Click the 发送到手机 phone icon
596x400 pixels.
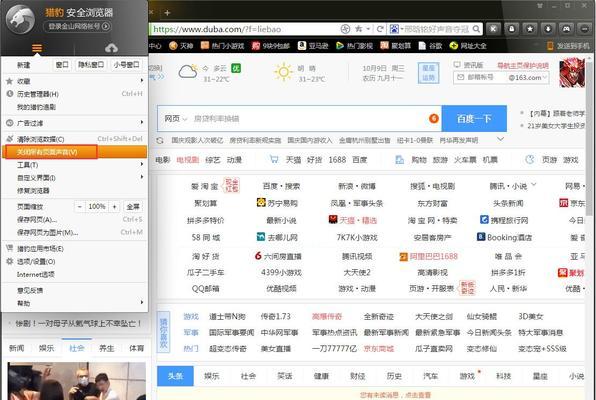tap(550, 46)
